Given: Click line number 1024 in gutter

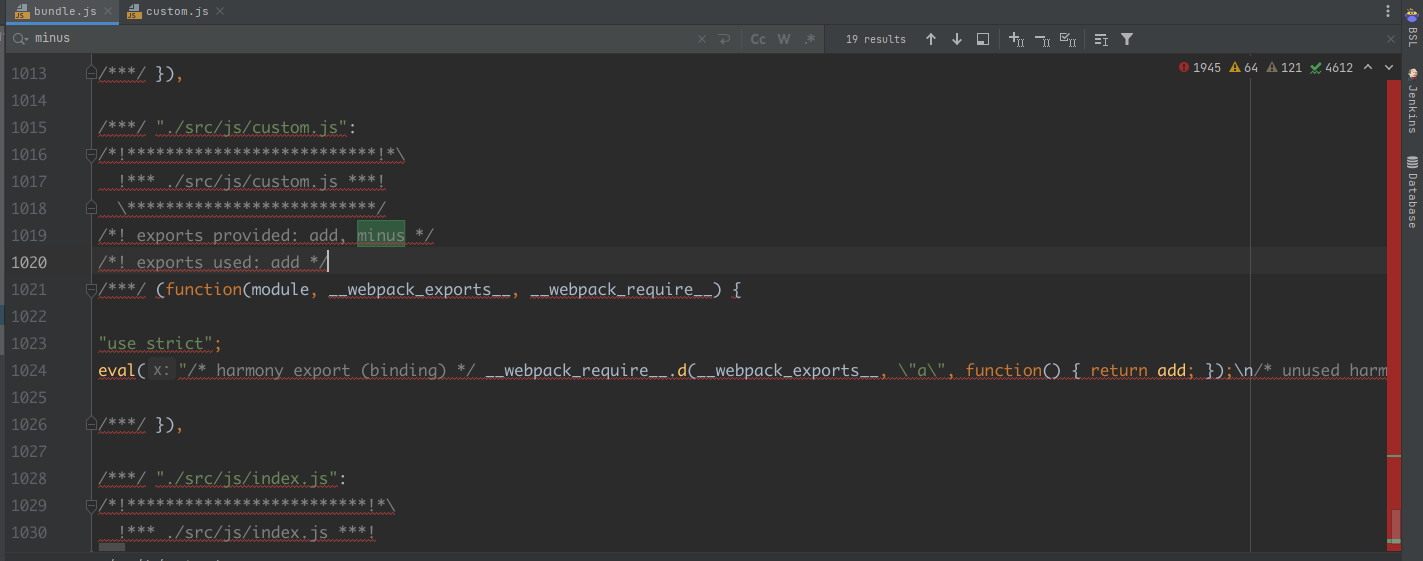Looking at the screenshot, I should click(x=28, y=370).
